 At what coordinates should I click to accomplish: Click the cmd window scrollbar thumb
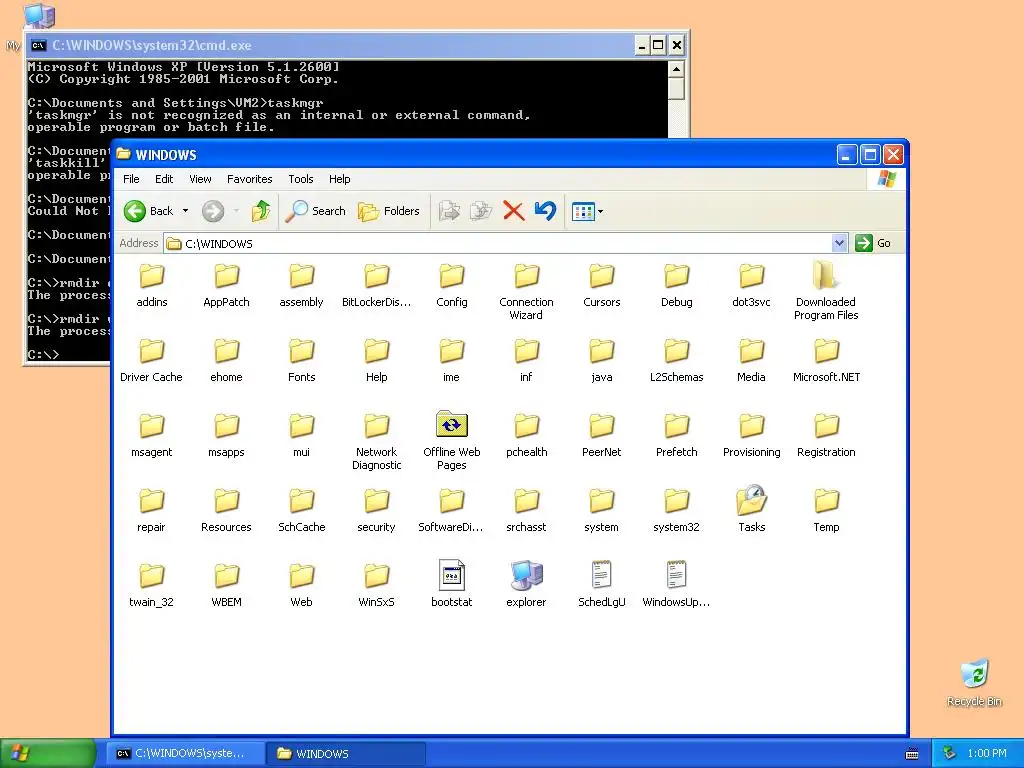(677, 89)
